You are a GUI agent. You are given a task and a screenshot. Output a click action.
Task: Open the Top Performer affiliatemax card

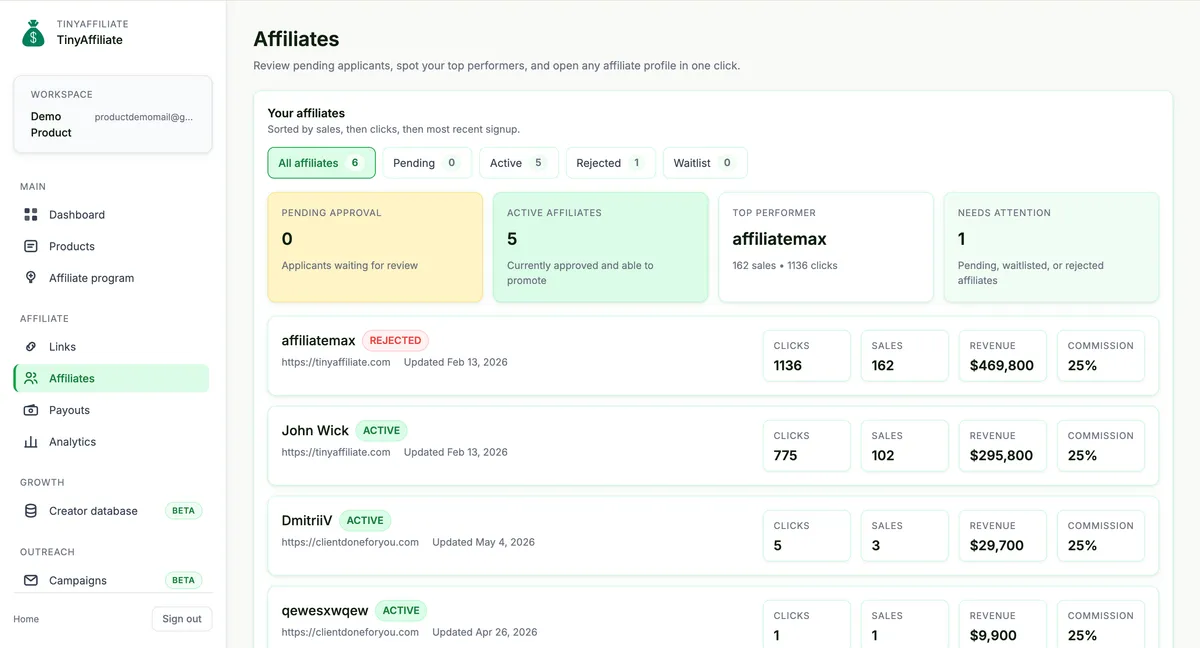826,247
